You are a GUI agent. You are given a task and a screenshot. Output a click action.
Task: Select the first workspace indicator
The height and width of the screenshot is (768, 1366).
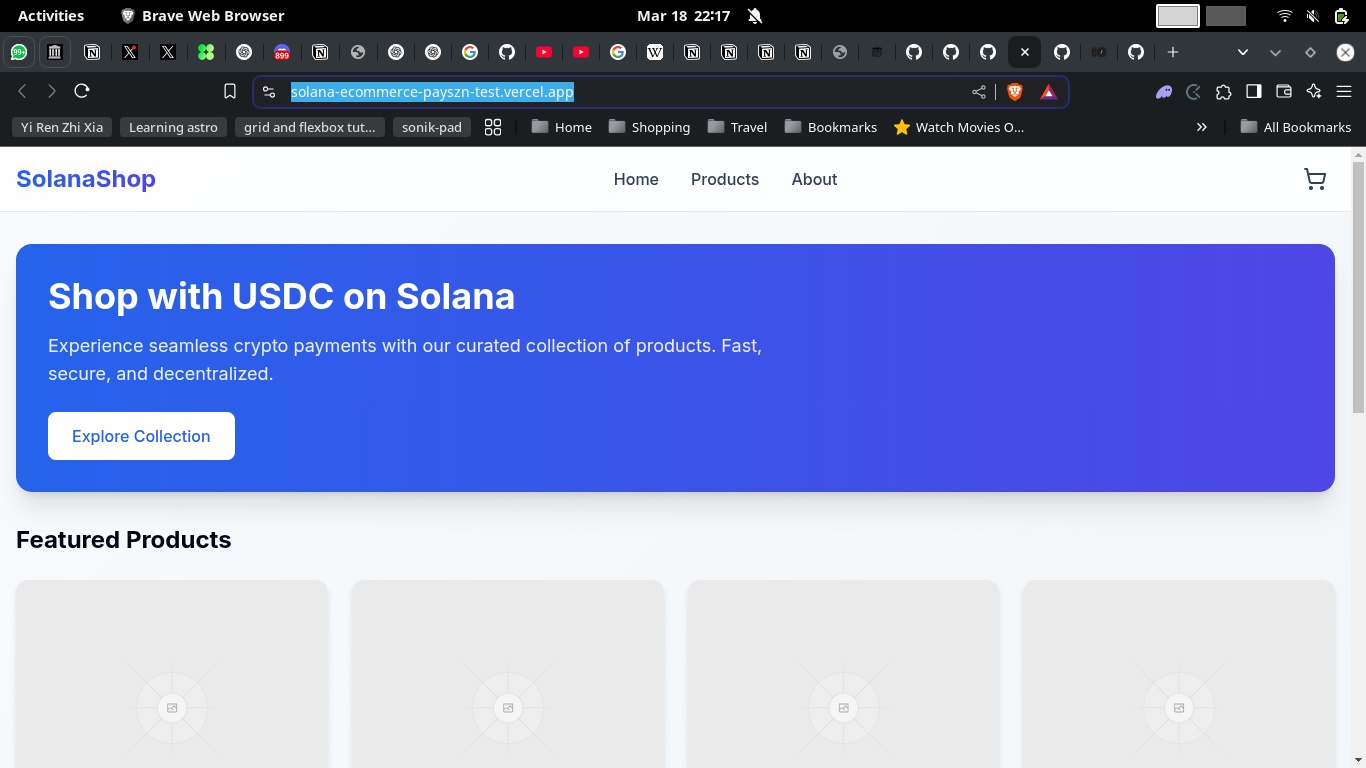pos(1178,16)
